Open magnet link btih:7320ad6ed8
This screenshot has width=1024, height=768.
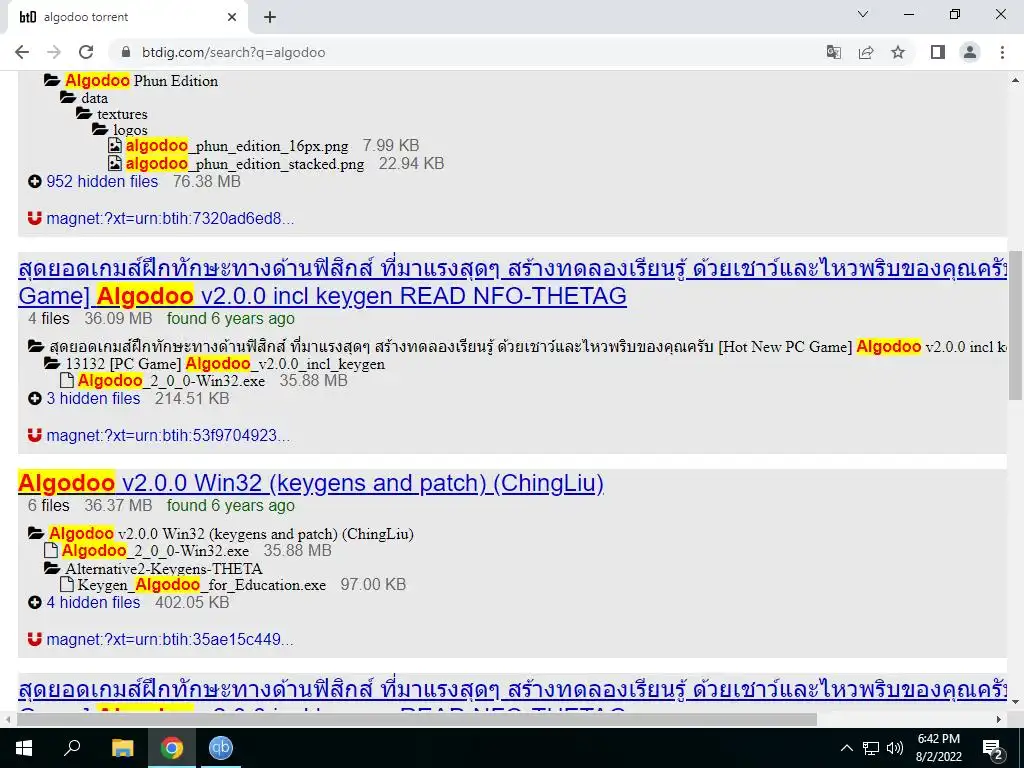170,218
